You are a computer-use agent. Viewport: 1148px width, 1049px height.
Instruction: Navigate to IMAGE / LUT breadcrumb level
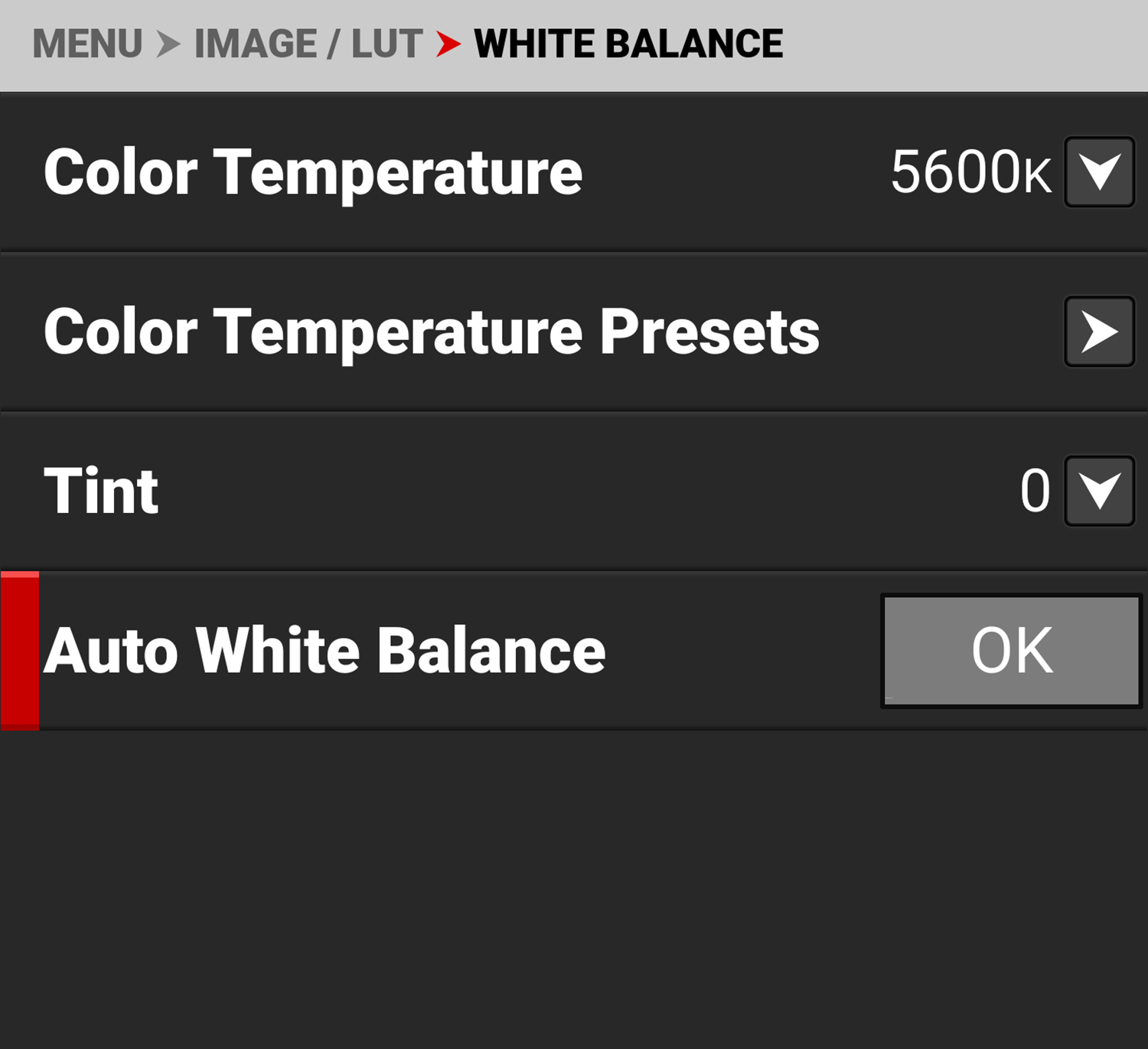[308, 44]
